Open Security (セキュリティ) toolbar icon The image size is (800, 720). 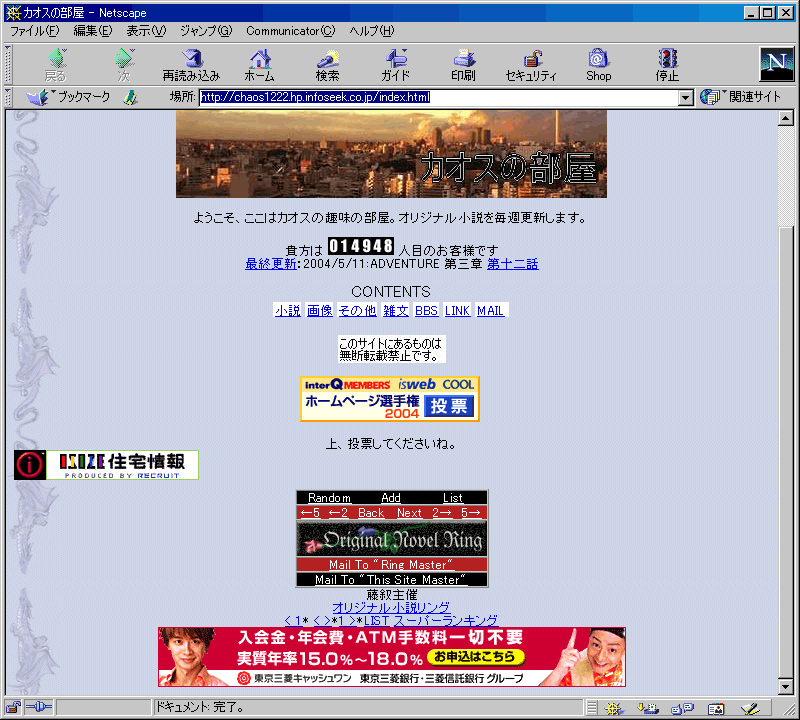tap(531, 65)
